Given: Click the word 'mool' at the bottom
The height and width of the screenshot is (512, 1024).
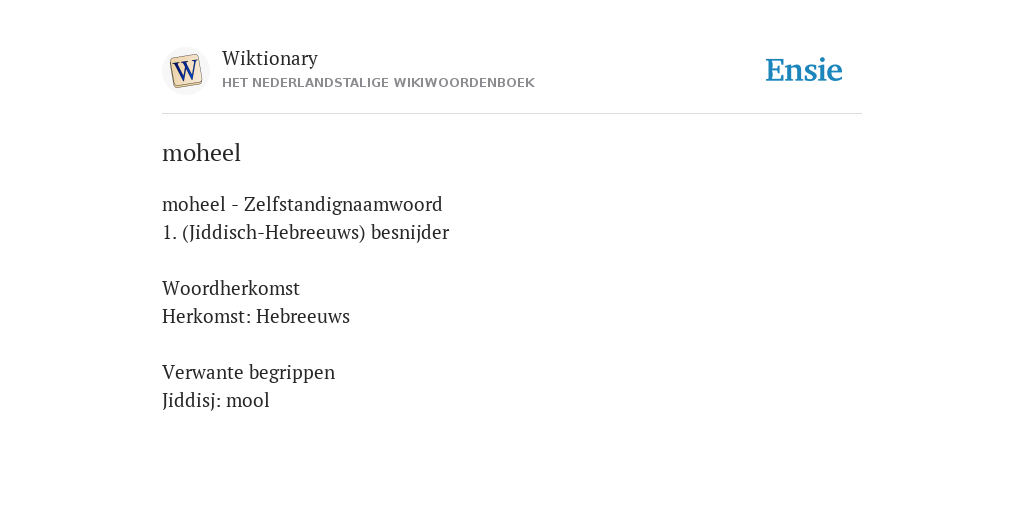Looking at the screenshot, I should (x=248, y=400).
